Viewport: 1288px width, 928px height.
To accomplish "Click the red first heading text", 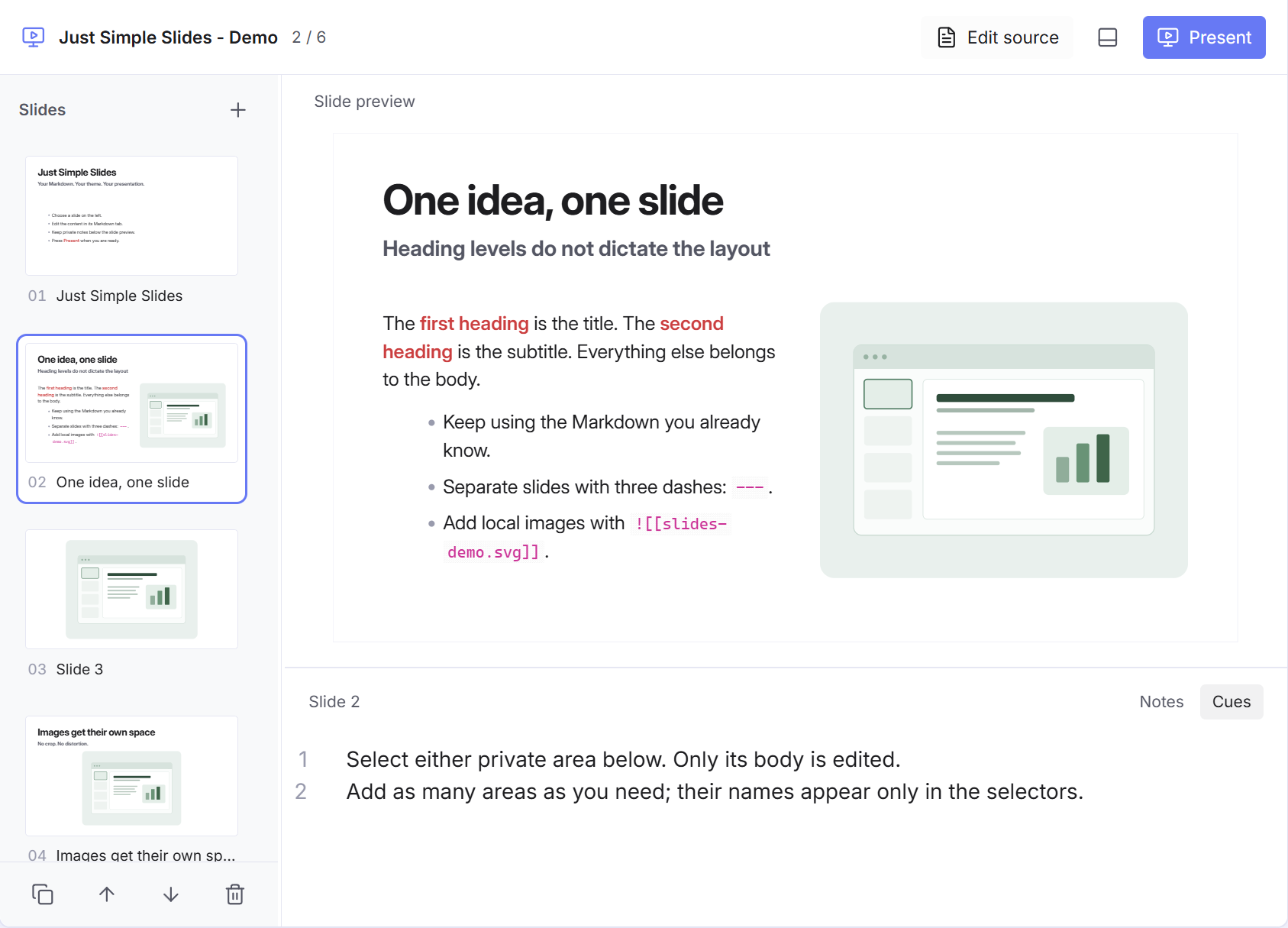I will coord(474,324).
